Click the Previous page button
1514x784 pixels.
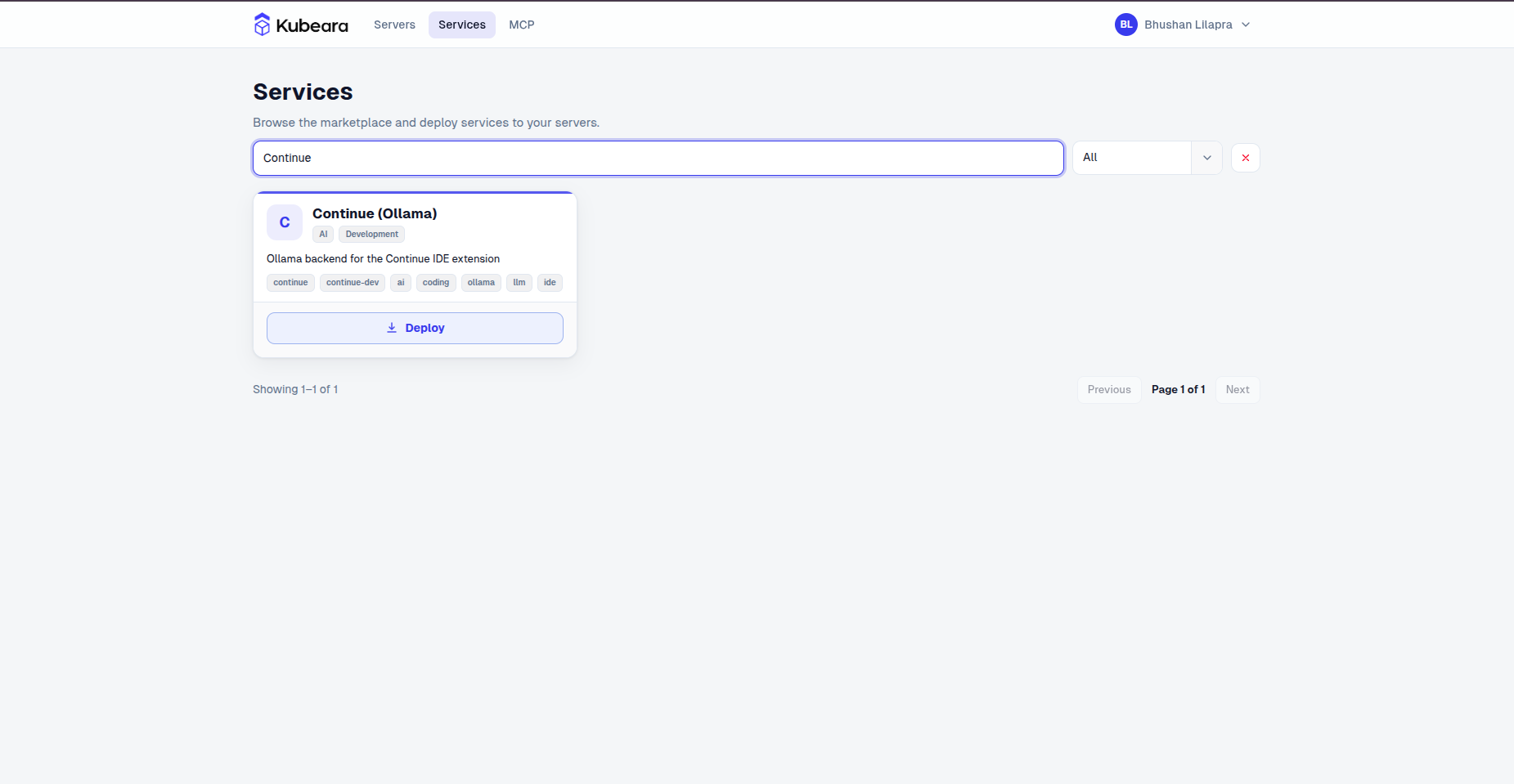tap(1109, 390)
